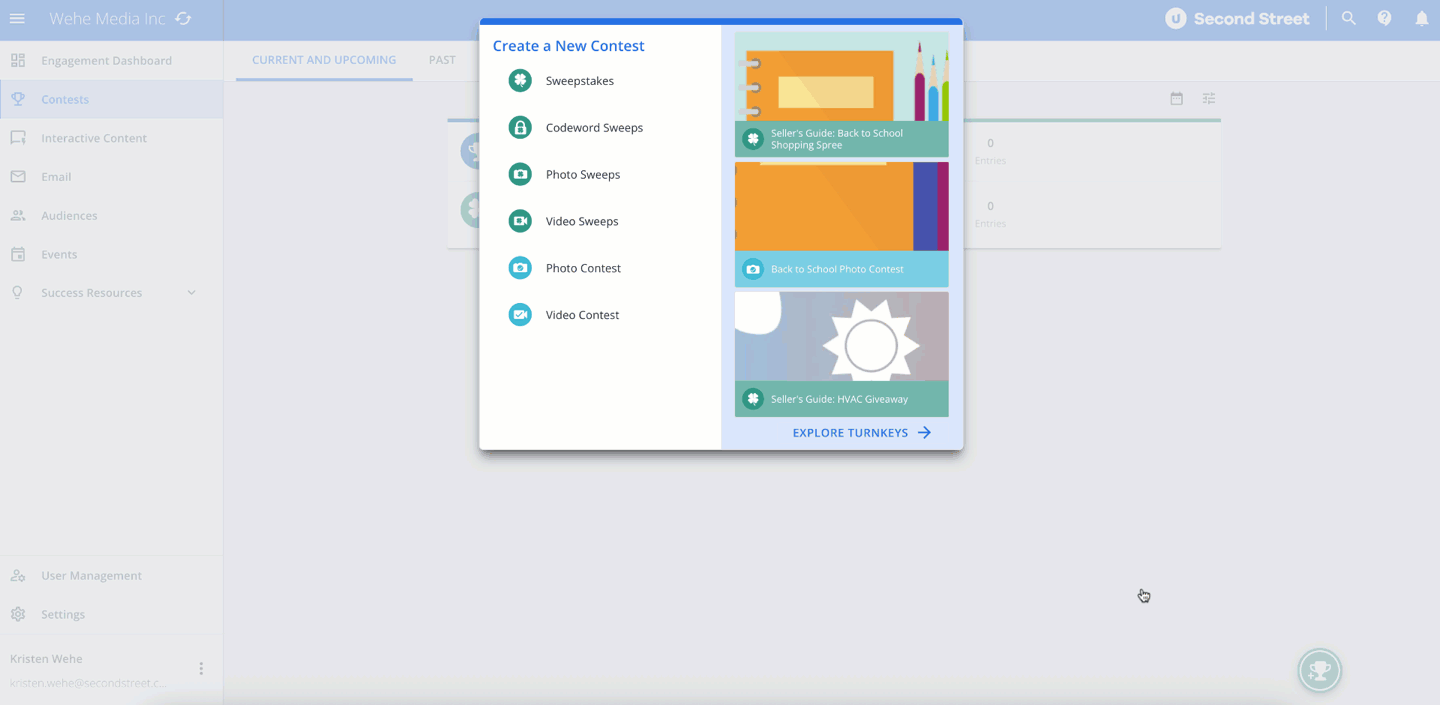This screenshot has height=705, width=1440.
Task: Select Video Contest from the list
Action: pyautogui.click(x=582, y=315)
